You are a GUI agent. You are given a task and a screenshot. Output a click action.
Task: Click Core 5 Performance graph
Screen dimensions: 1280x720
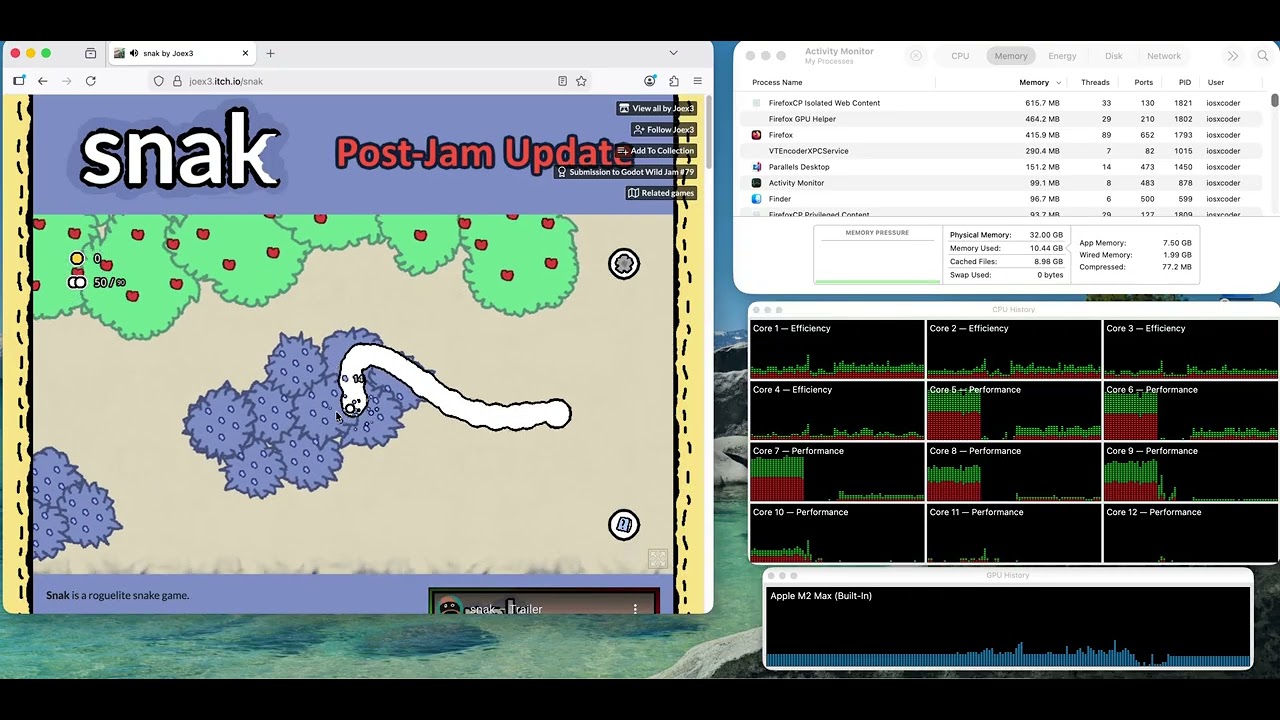coord(1014,411)
